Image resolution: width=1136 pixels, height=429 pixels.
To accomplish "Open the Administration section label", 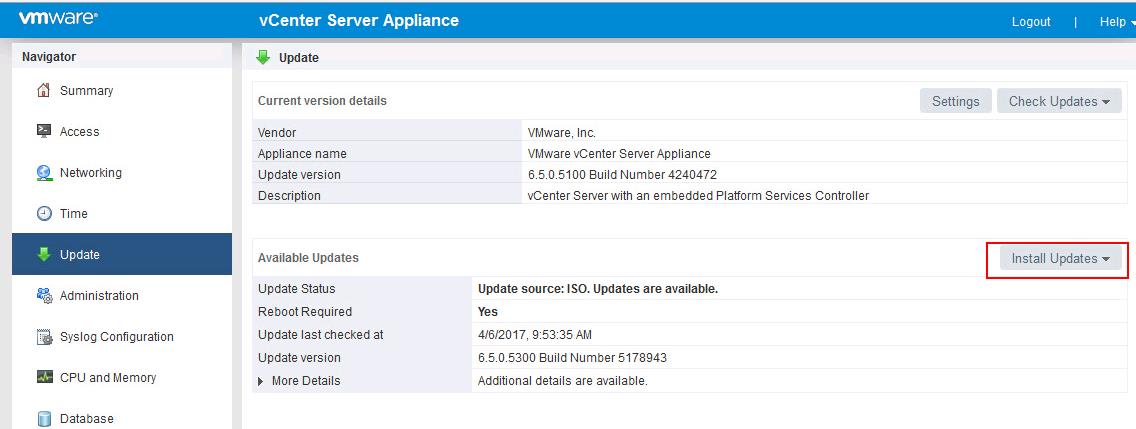I will (x=99, y=296).
